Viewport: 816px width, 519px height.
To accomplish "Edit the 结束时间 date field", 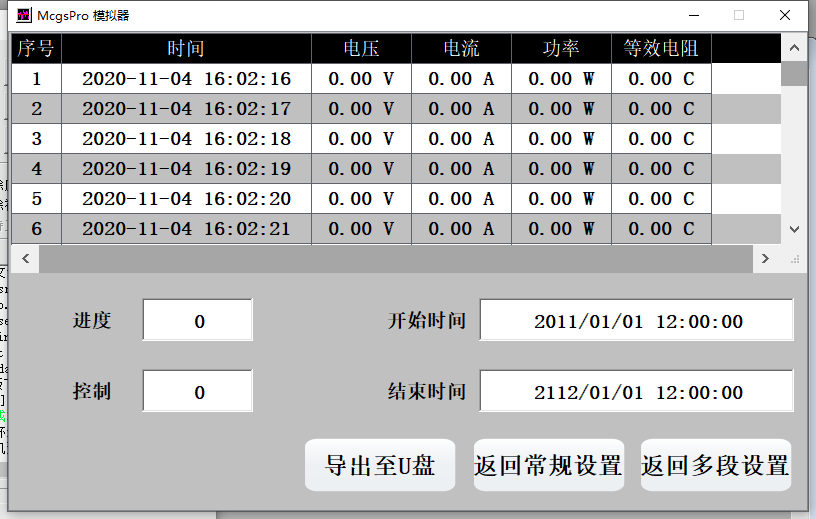I will coord(637,392).
